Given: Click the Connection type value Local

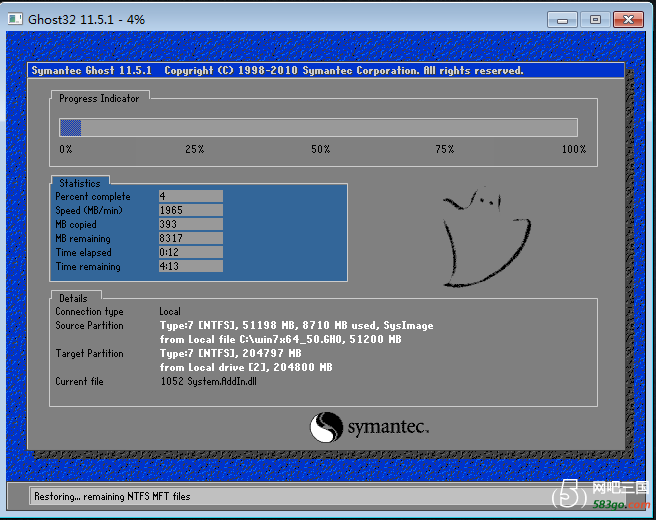Looking at the screenshot, I should [170, 311].
